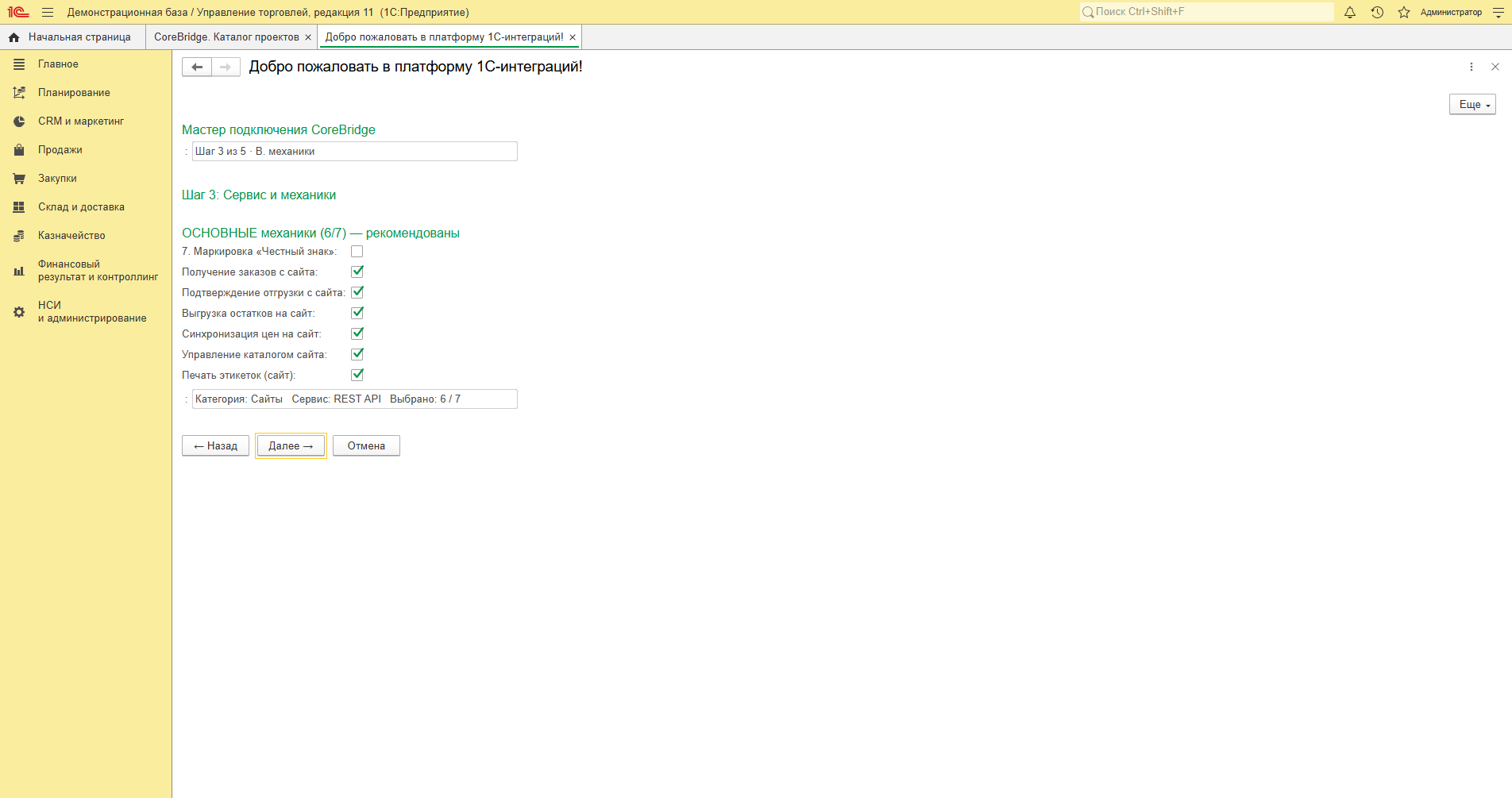
Task: Go back with the Назад button
Action: pyautogui.click(x=215, y=446)
